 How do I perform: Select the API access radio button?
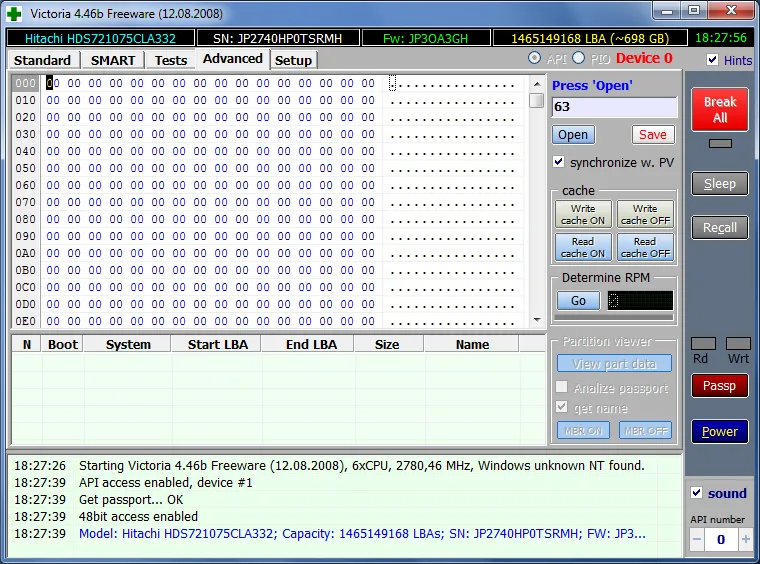[534, 58]
